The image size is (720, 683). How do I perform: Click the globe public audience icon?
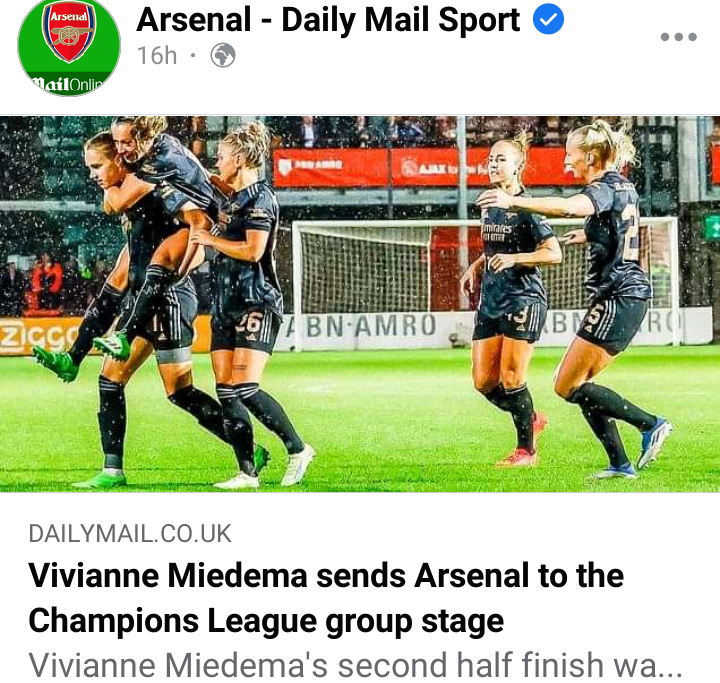click(223, 56)
